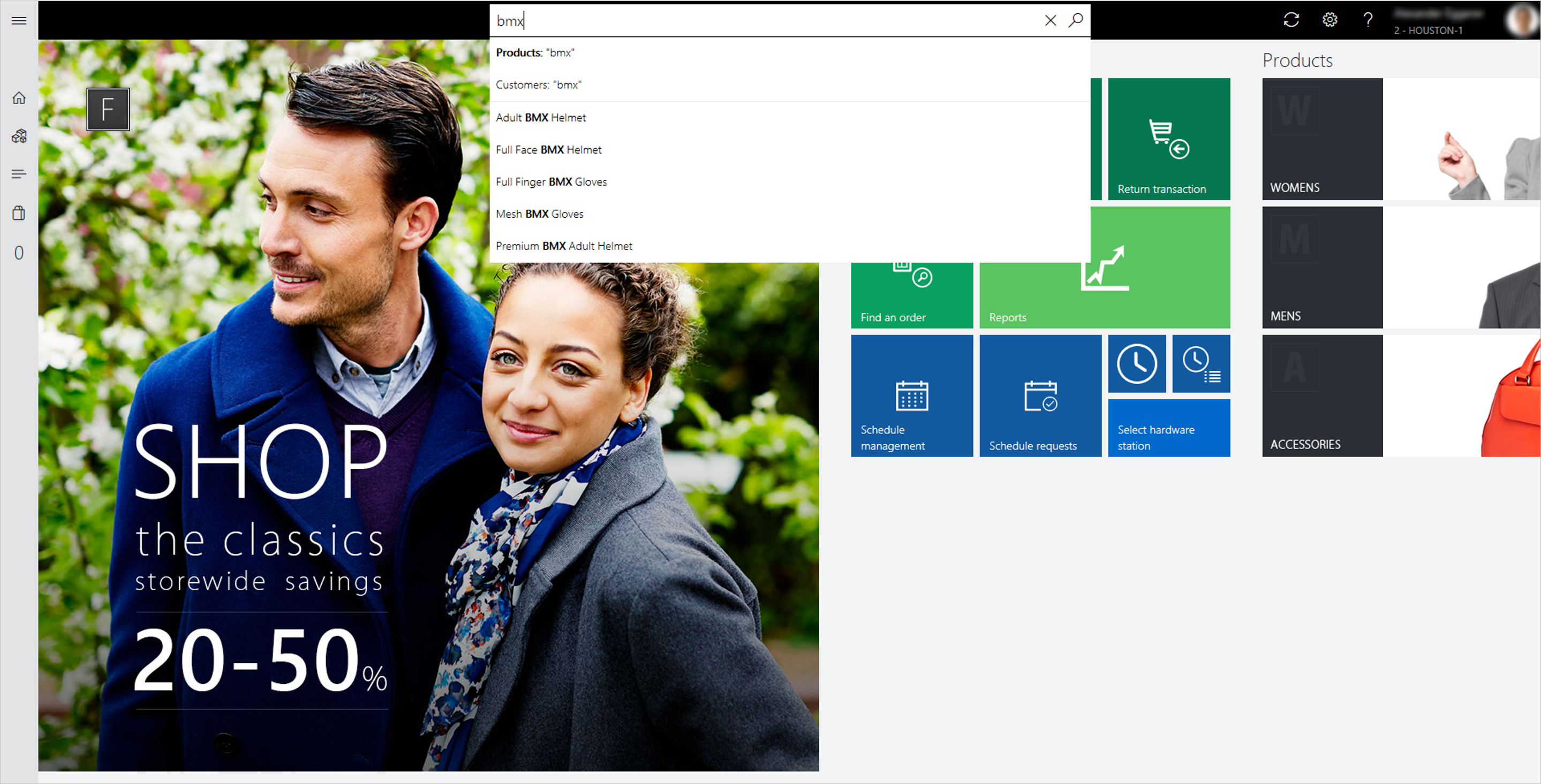1541x784 pixels.
Task: Select Full Face BMX Helmet suggestion
Action: (x=549, y=149)
